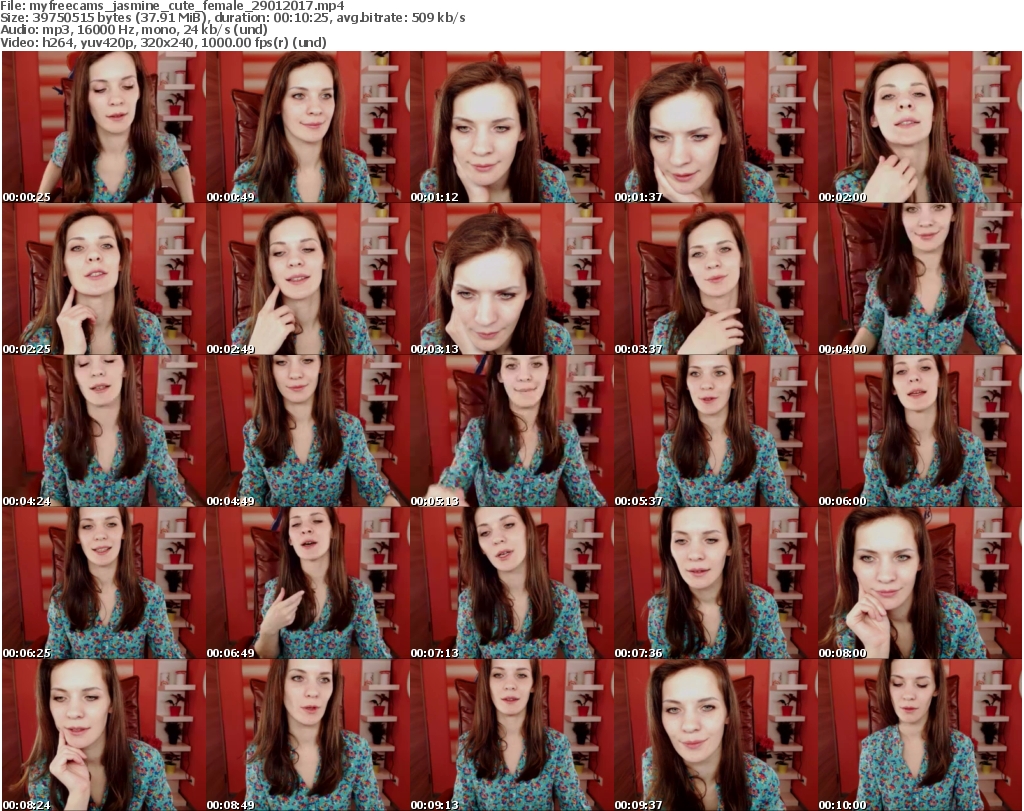The image size is (1024, 811).
Task: Select the 00:02:00 frame thumbnail
Action: [x=919, y=127]
